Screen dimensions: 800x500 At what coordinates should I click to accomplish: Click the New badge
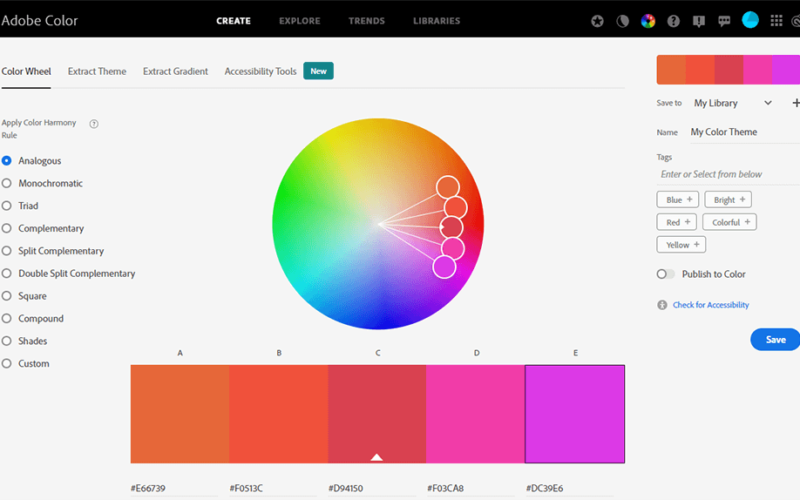click(x=318, y=71)
